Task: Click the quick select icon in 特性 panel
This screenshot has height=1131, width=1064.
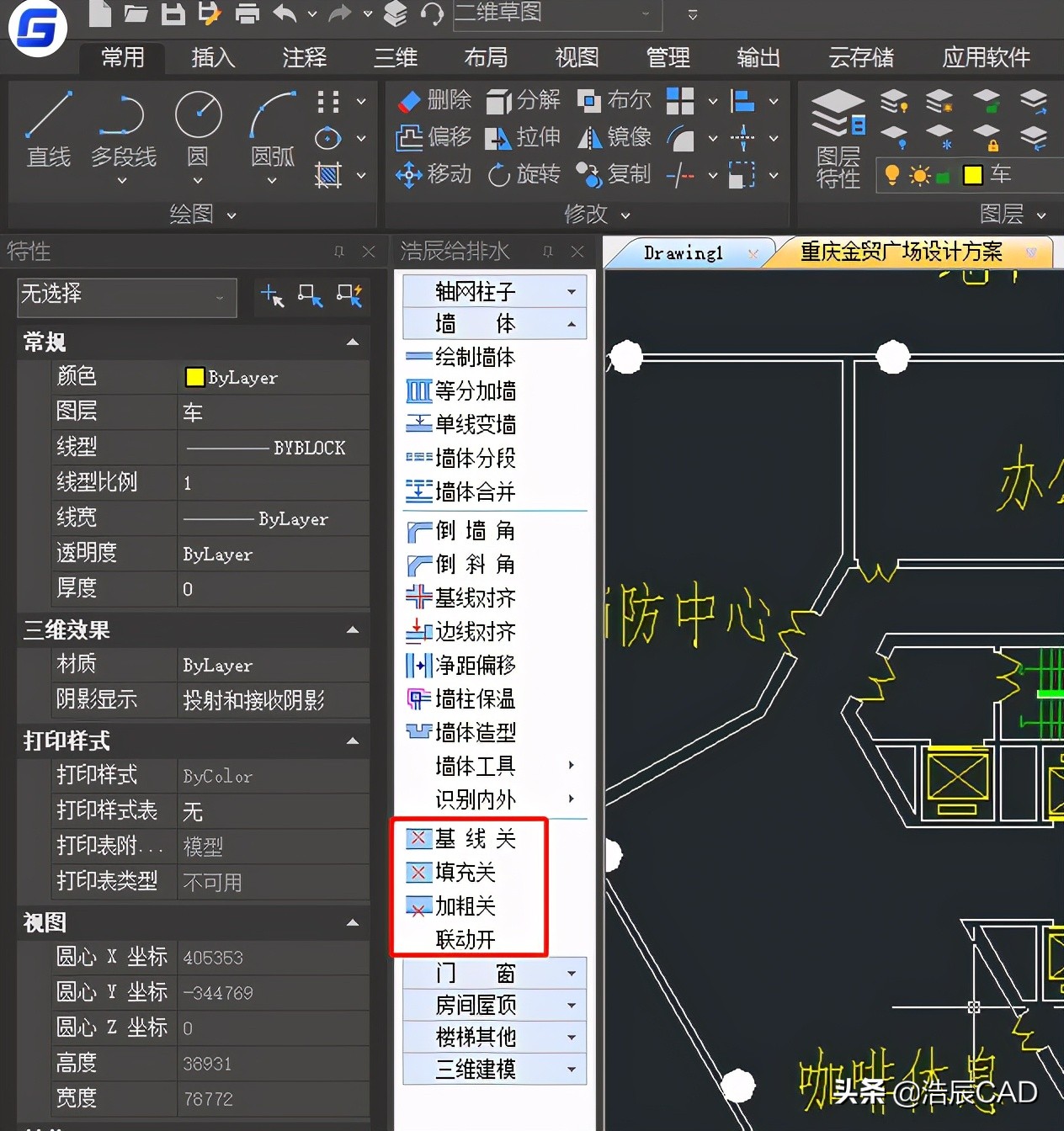Action: (x=348, y=296)
